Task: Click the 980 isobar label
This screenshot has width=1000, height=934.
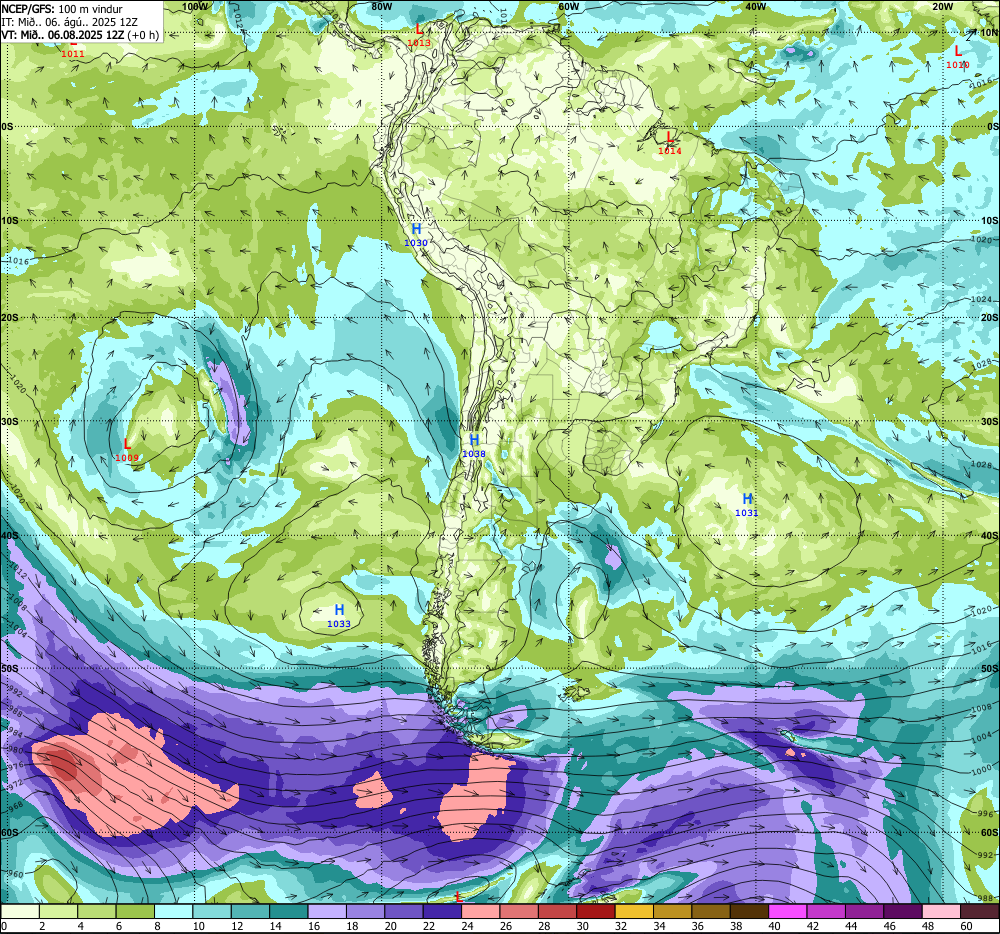Action: click(15, 750)
